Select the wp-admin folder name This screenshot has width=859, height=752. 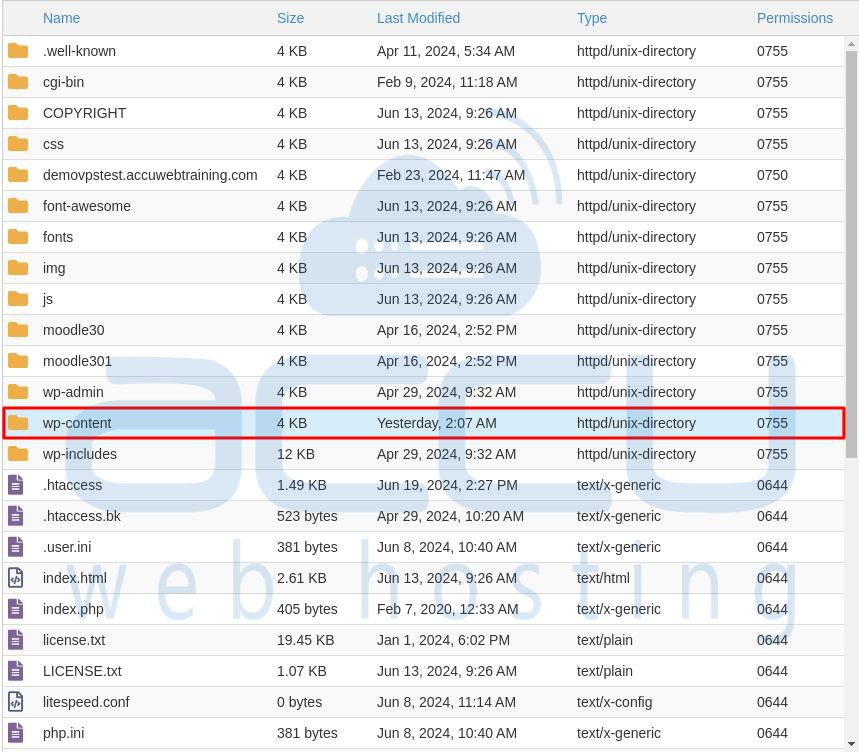73,392
